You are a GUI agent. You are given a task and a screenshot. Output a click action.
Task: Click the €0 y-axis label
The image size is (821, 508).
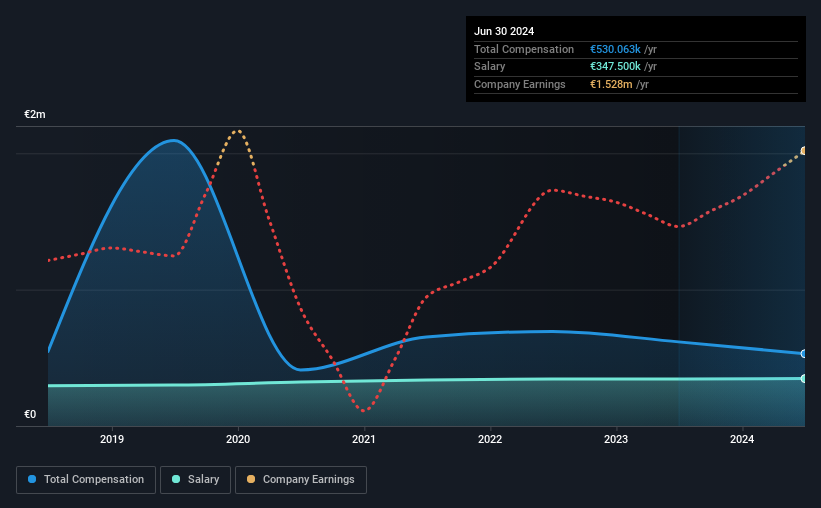click(30, 414)
